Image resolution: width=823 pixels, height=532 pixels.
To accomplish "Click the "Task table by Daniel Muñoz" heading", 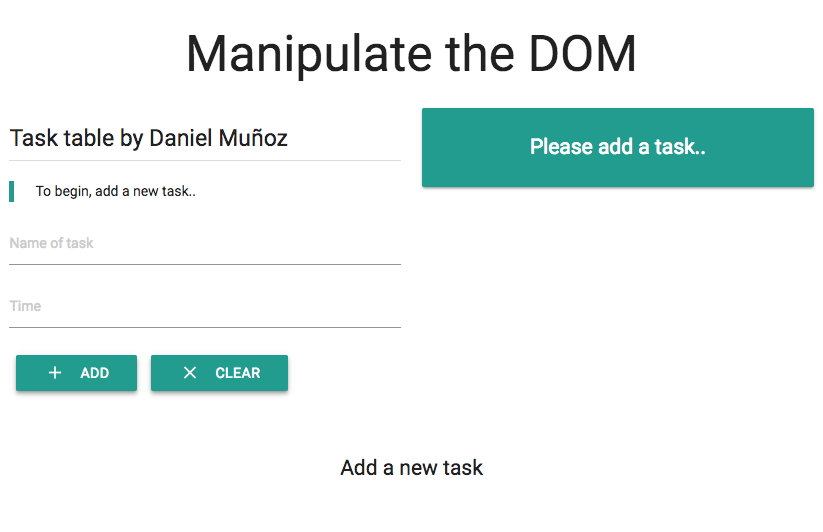I will (x=149, y=139).
